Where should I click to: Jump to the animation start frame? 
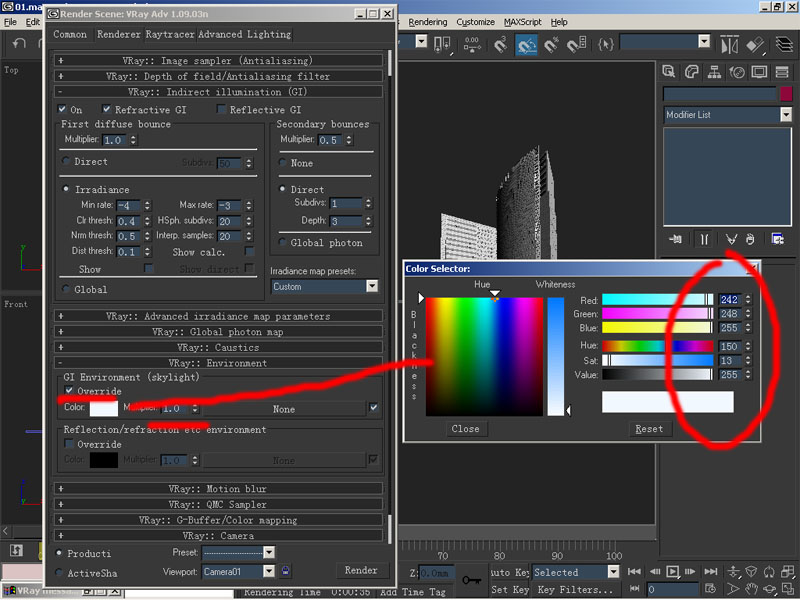click(634, 571)
